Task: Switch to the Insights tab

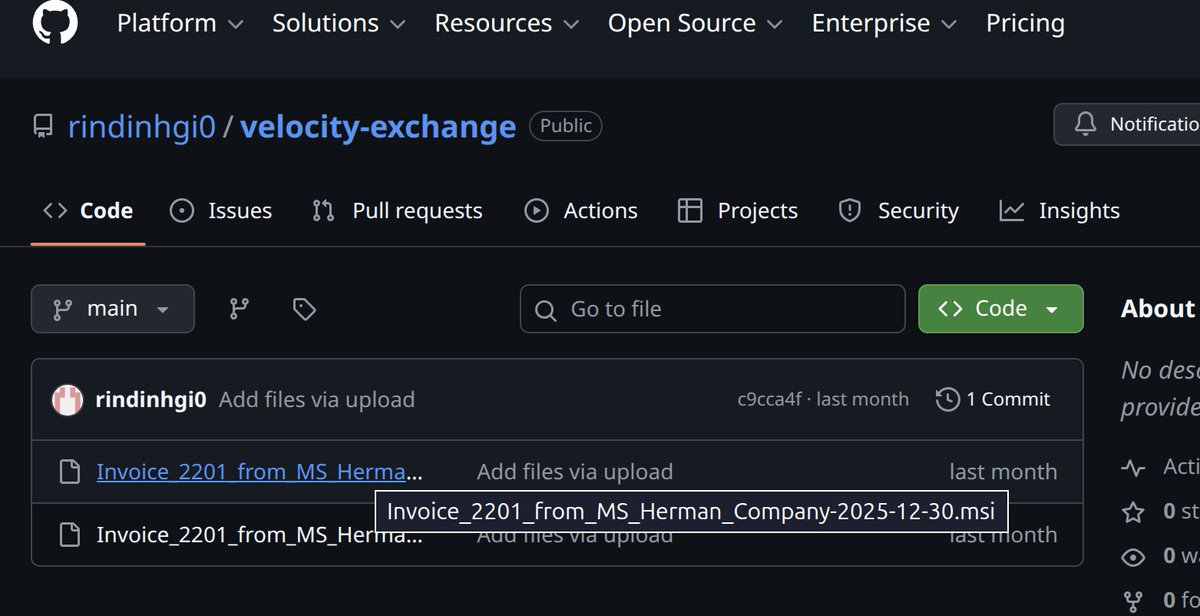Action: click(1060, 211)
